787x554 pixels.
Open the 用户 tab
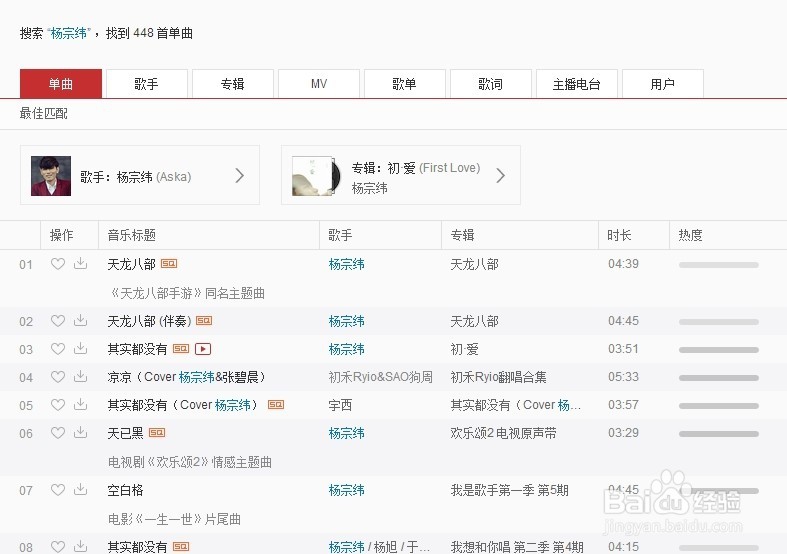click(663, 84)
